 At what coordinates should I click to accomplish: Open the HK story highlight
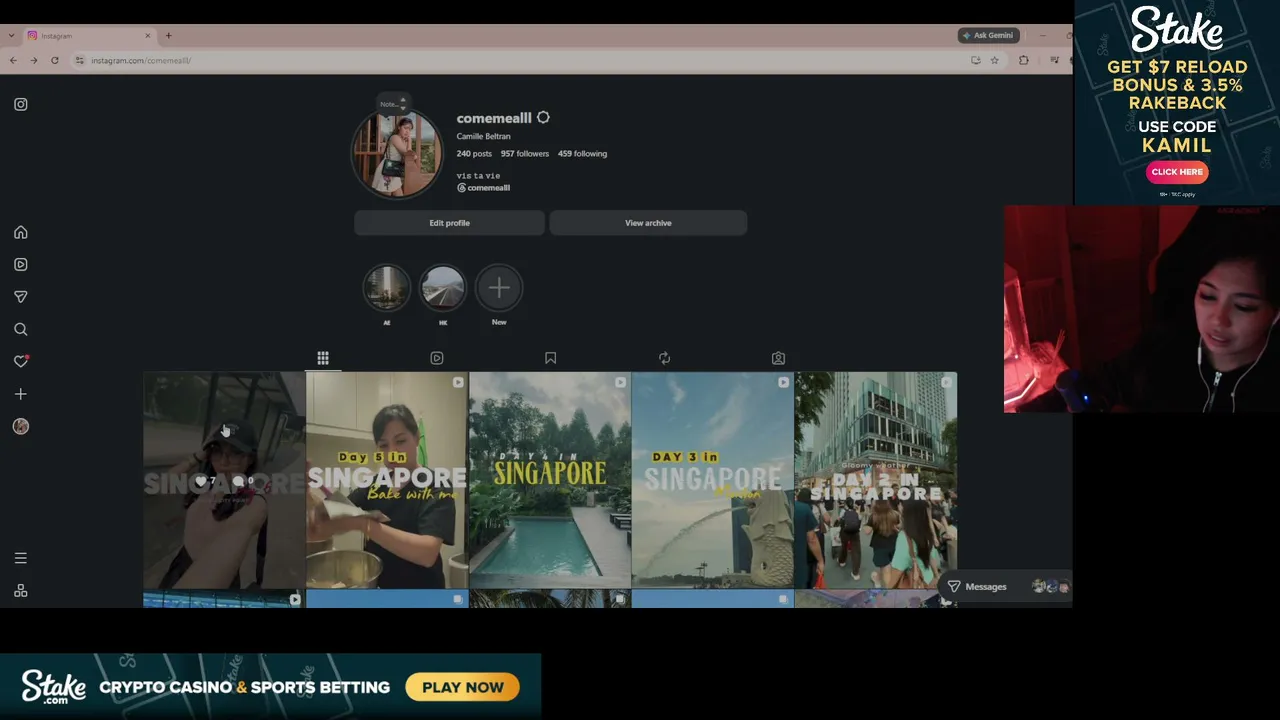443,288
